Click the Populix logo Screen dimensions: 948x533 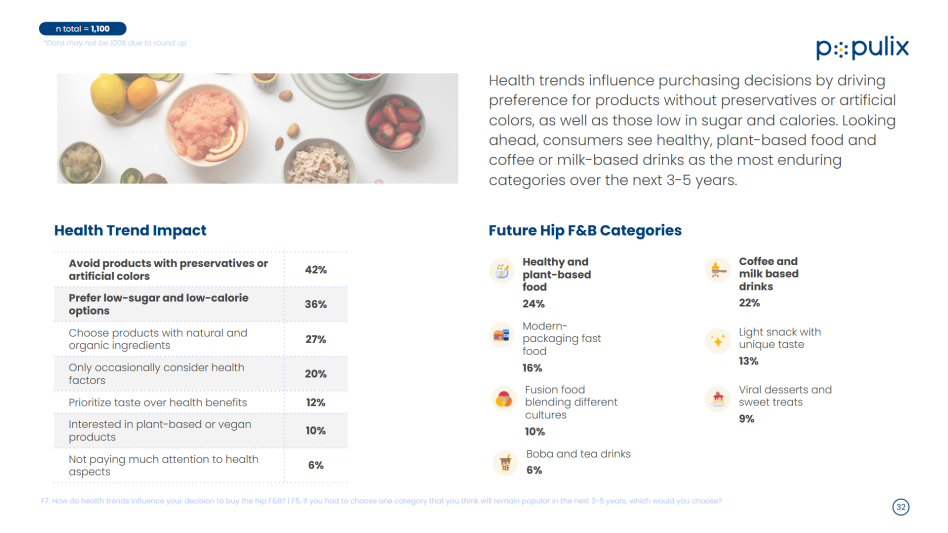coord(862,47)
